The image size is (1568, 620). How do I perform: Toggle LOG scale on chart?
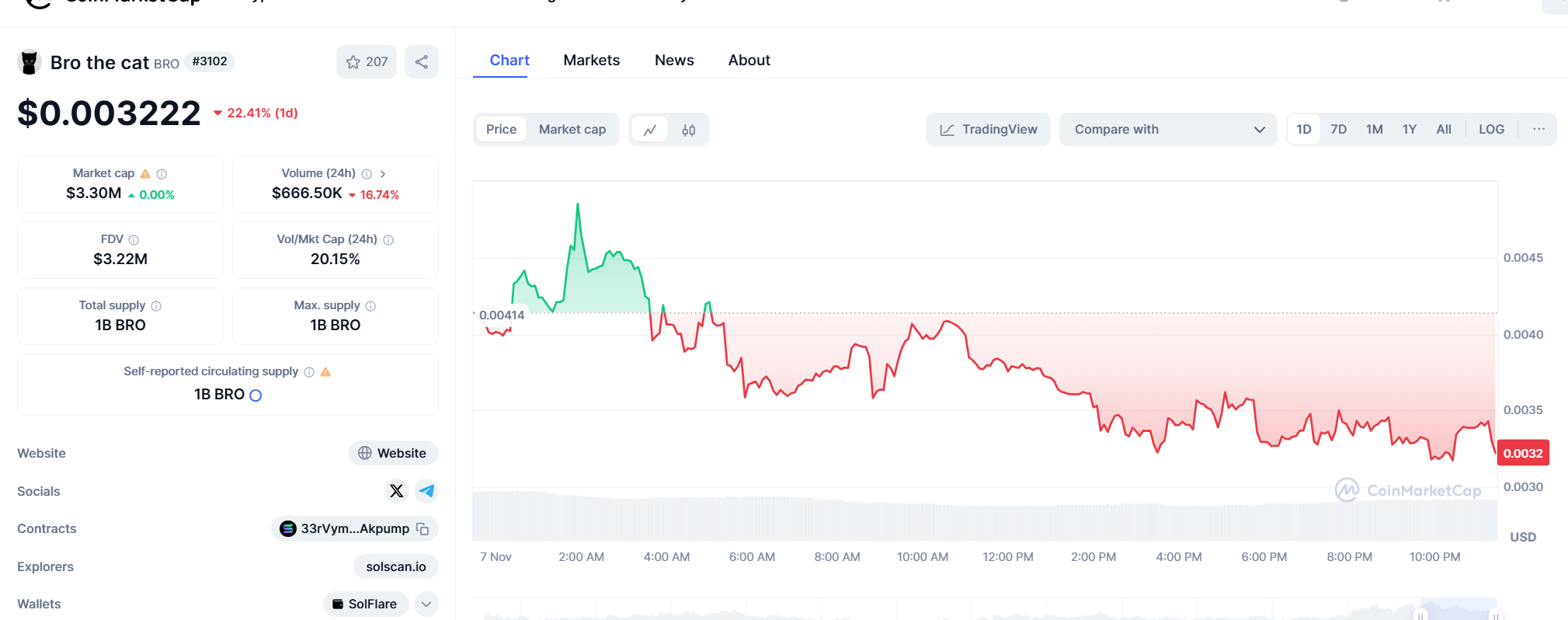click(1491, 130)
